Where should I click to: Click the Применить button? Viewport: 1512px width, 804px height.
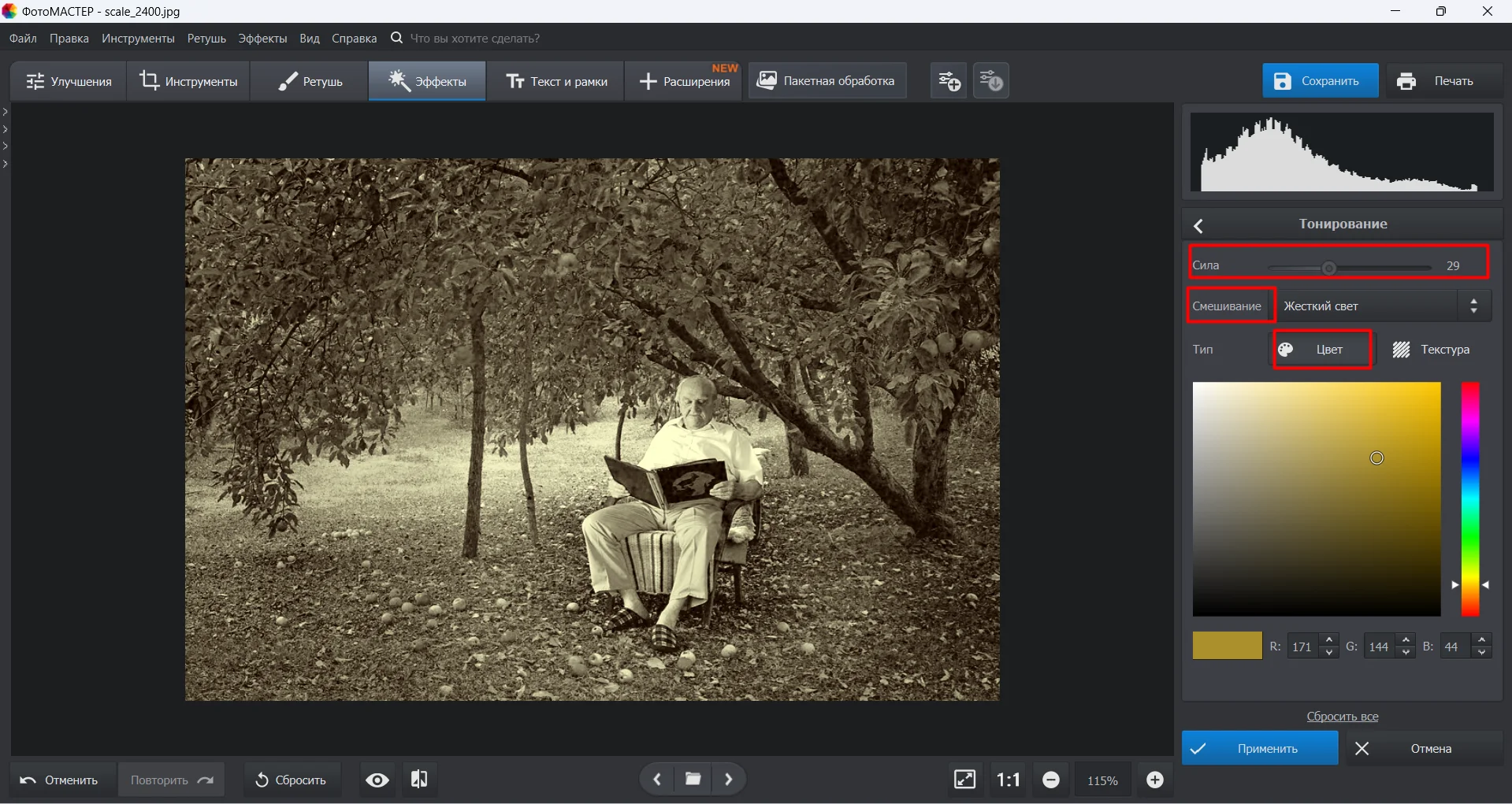(1260, 748)
